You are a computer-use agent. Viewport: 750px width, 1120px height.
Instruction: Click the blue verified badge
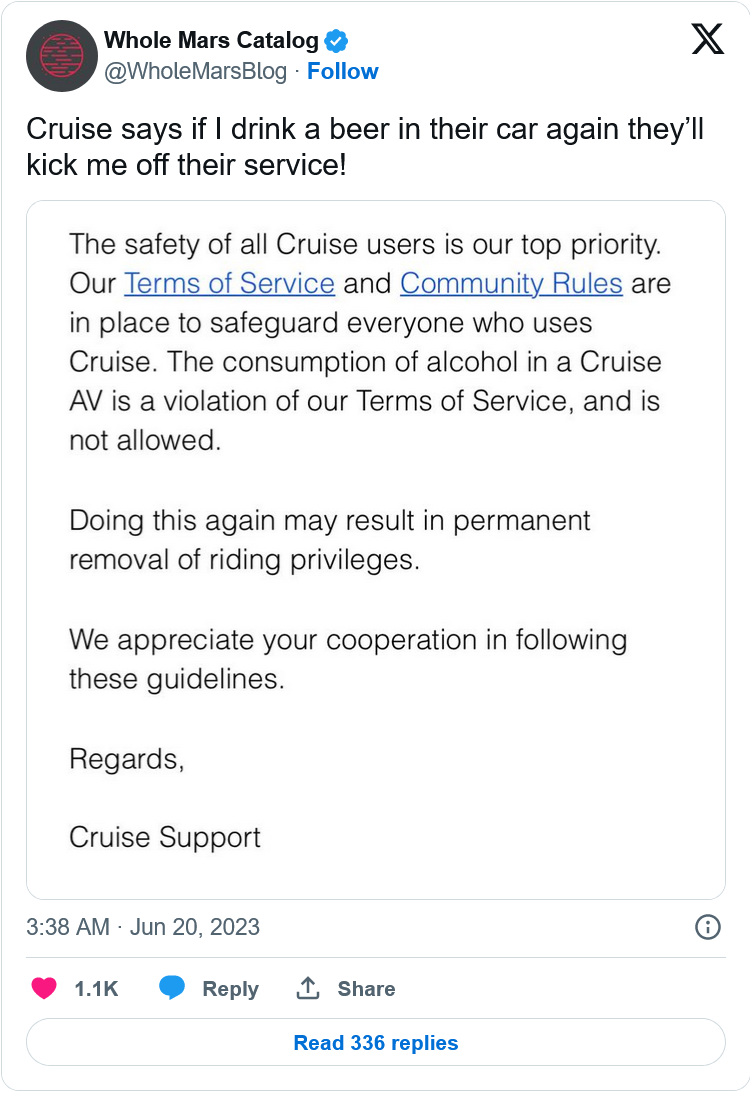point(336,41)
